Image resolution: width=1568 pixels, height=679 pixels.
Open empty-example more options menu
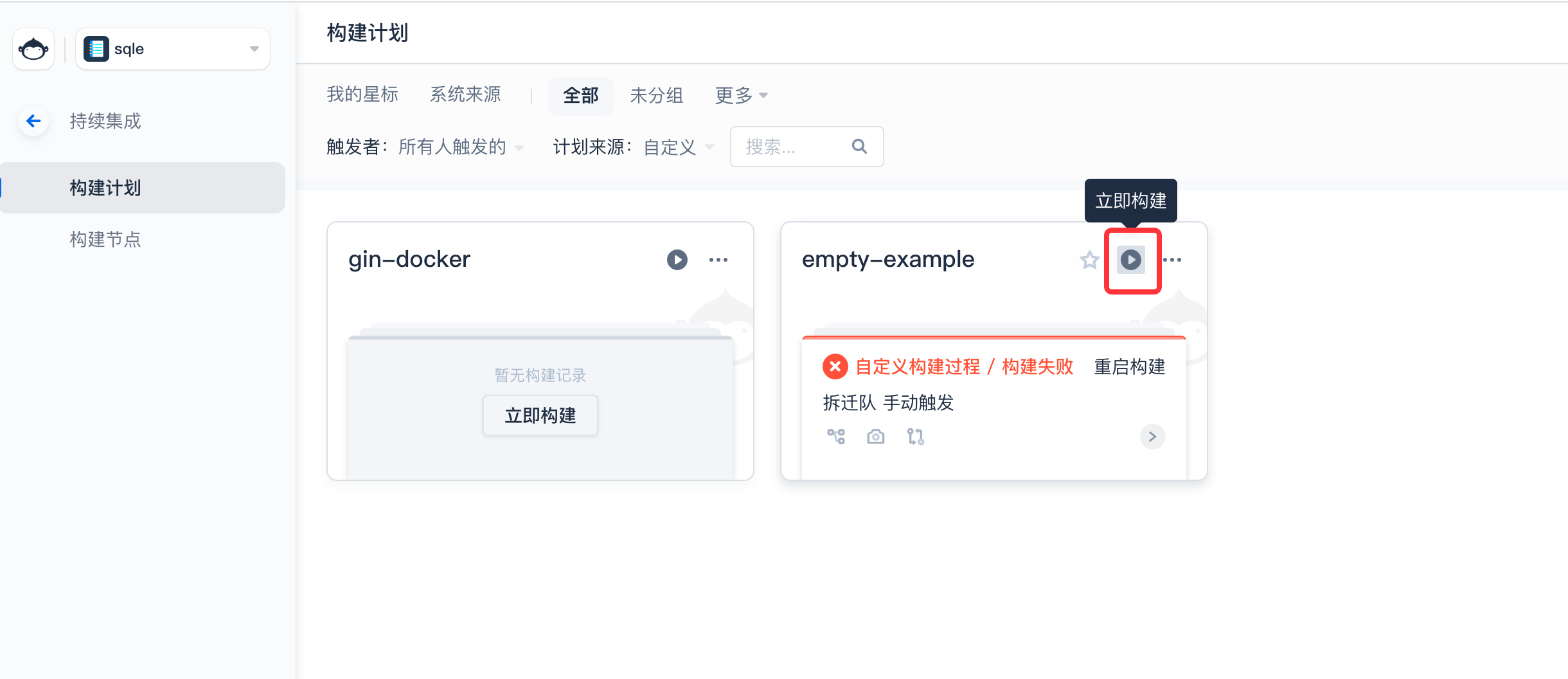pos(1172,260)
